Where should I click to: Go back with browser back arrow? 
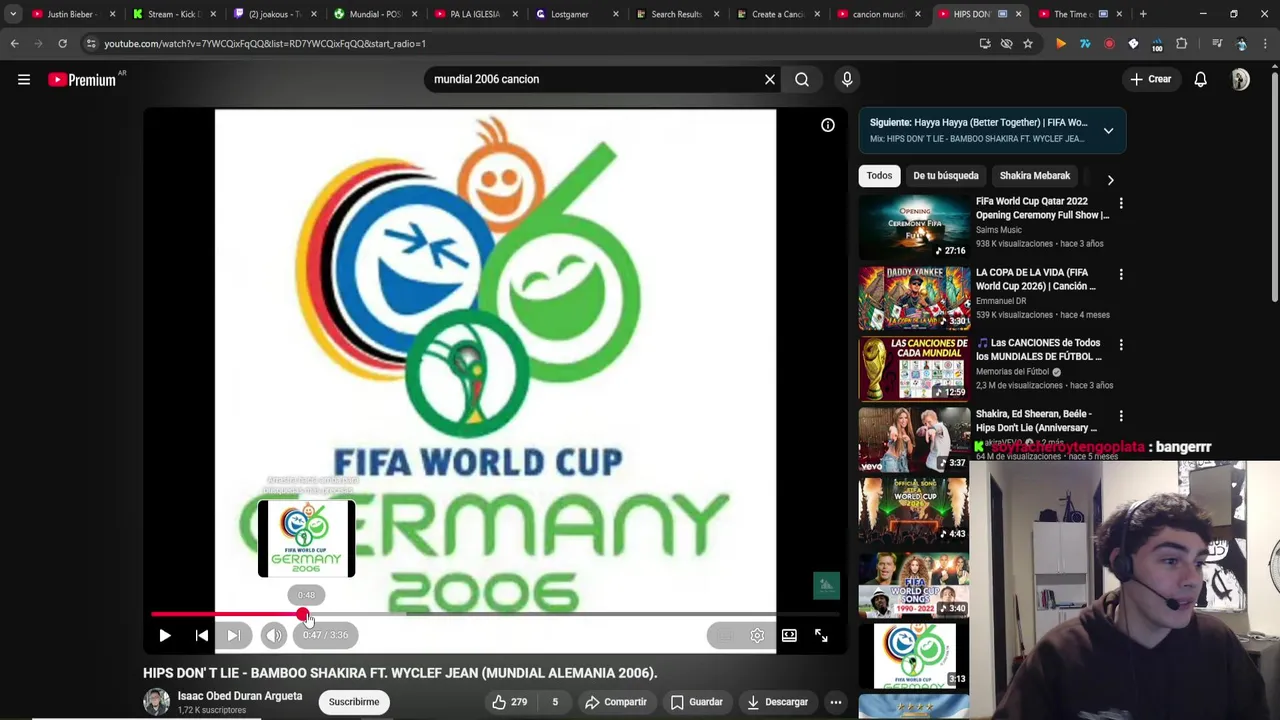(x=14, y=44)
